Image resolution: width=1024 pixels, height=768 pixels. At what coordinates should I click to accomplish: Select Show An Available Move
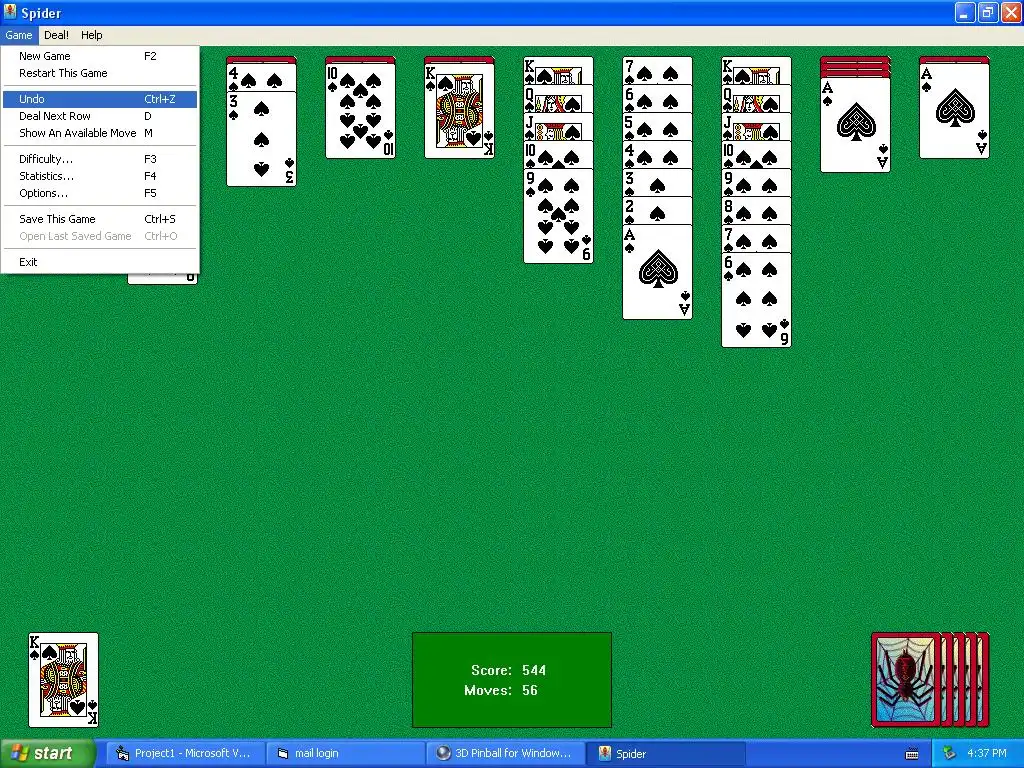click(x=100, y=133)
